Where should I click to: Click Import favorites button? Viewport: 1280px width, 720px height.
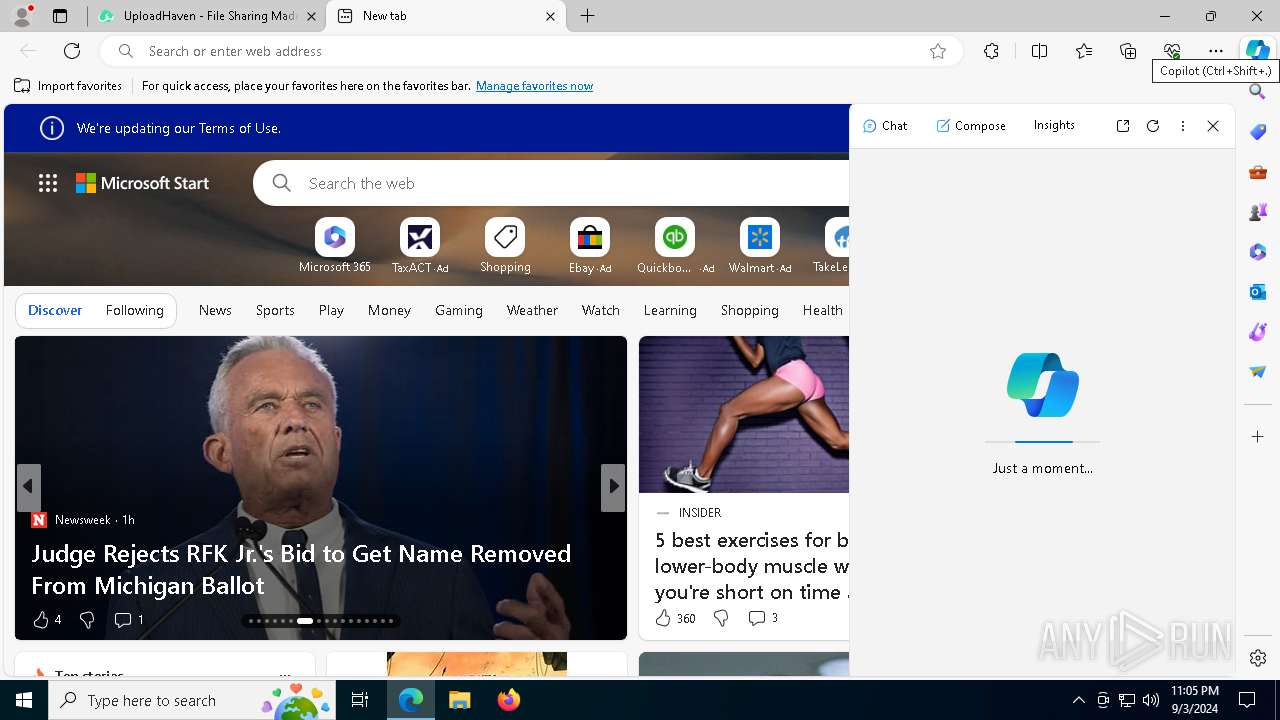tap(69, 86)
